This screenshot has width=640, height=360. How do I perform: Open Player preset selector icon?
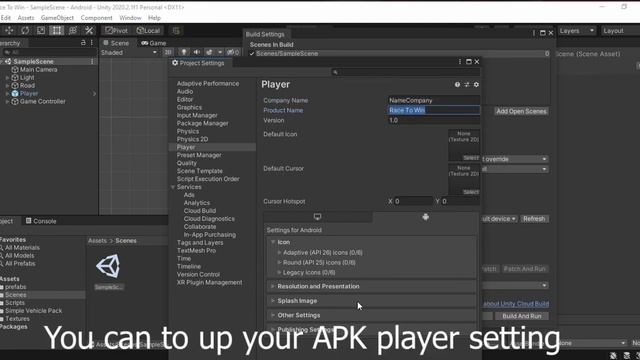[467, 84]
